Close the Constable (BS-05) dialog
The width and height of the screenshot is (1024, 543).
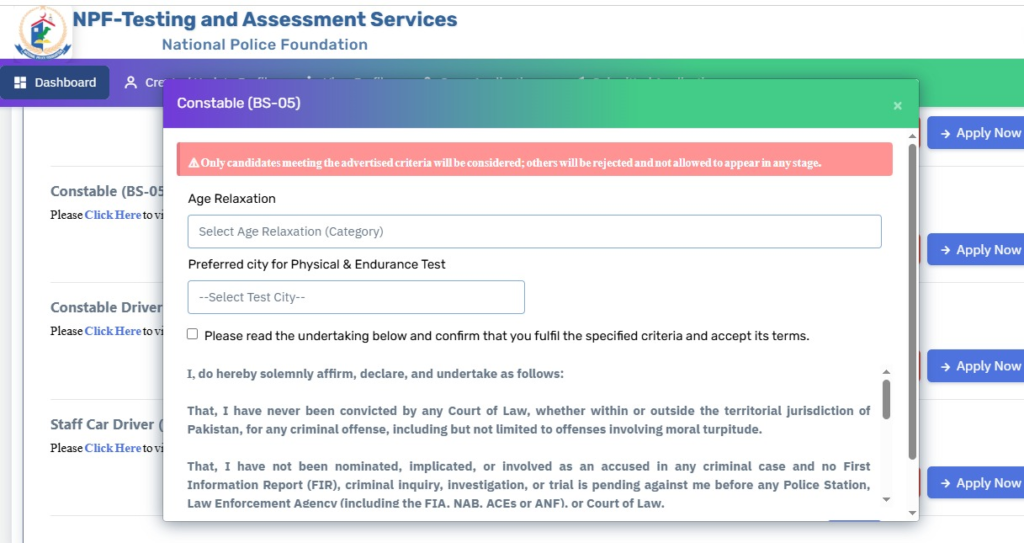click(897, 106)
